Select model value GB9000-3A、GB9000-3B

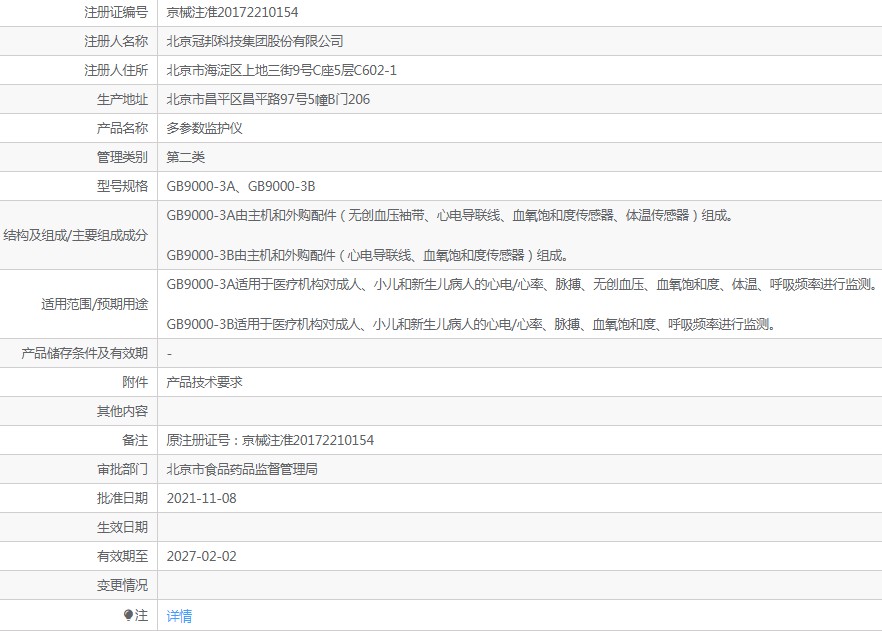point(241,186)
